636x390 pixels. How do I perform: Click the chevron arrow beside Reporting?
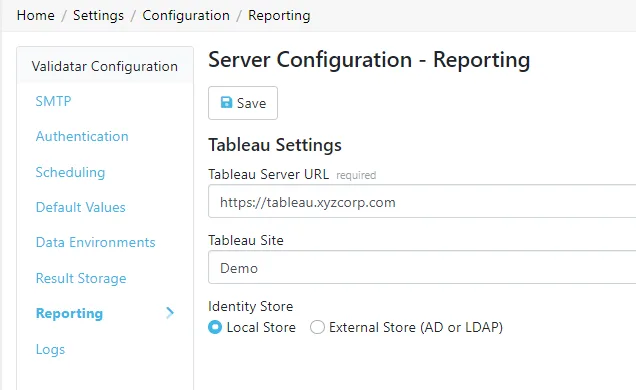click(170, 313)
